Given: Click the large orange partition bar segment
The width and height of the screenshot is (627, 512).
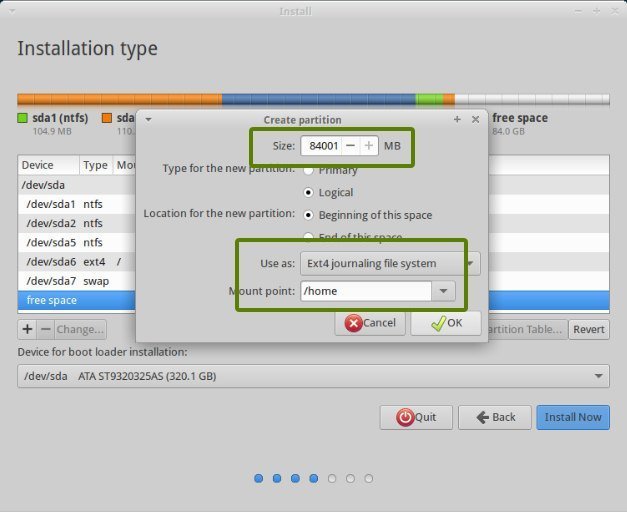Looking at the screenshot, I should 120,99.
